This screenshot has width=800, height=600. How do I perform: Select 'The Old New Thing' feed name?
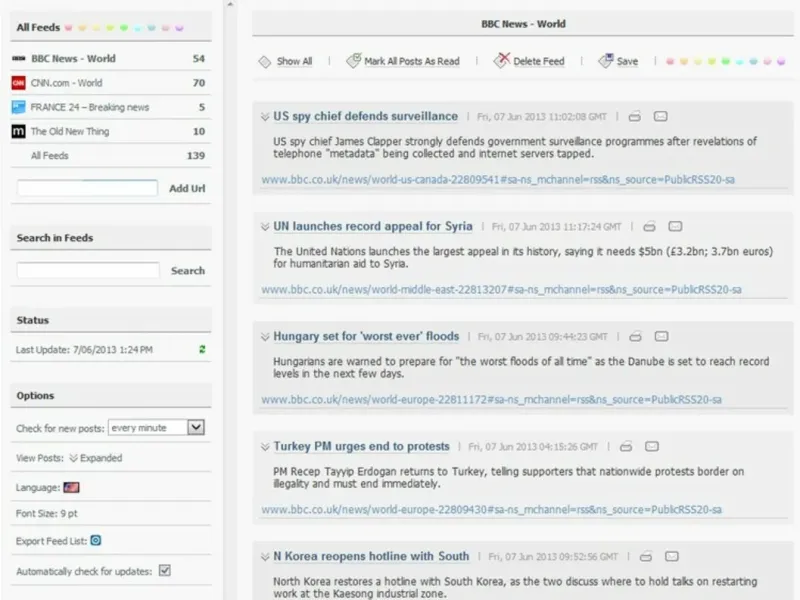[x=70, y=132]
